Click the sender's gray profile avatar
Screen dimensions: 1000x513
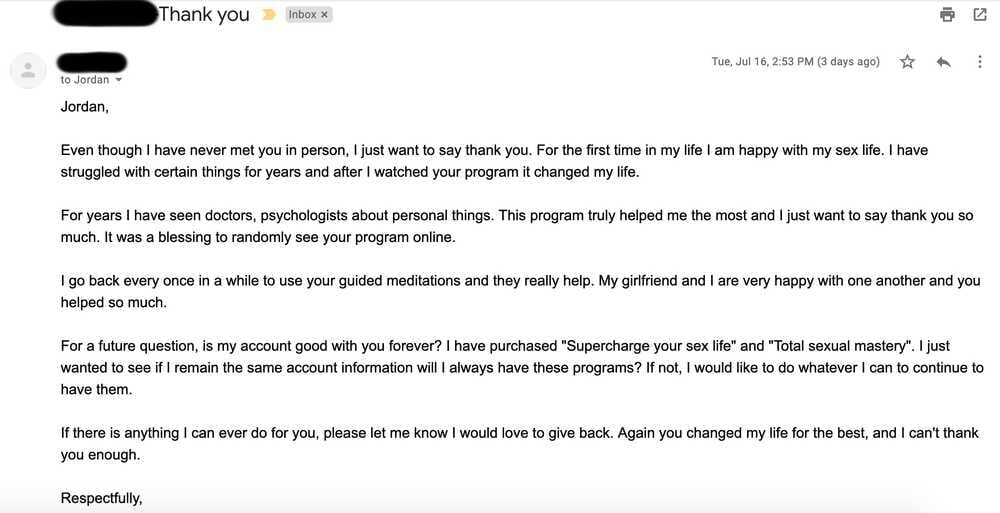click(x=28, y=69)
